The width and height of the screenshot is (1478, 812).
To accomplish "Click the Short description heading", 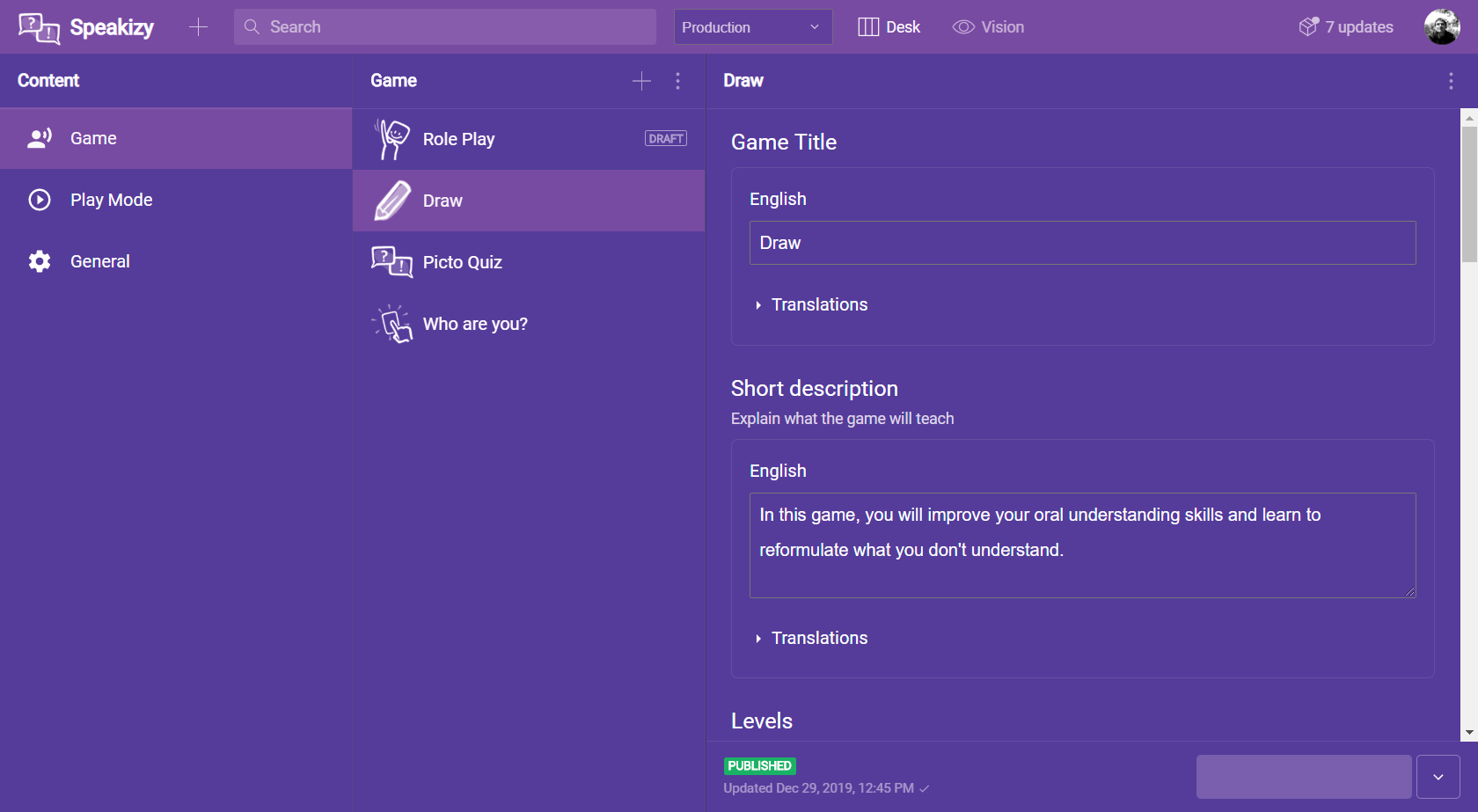I will pos(815,389).
